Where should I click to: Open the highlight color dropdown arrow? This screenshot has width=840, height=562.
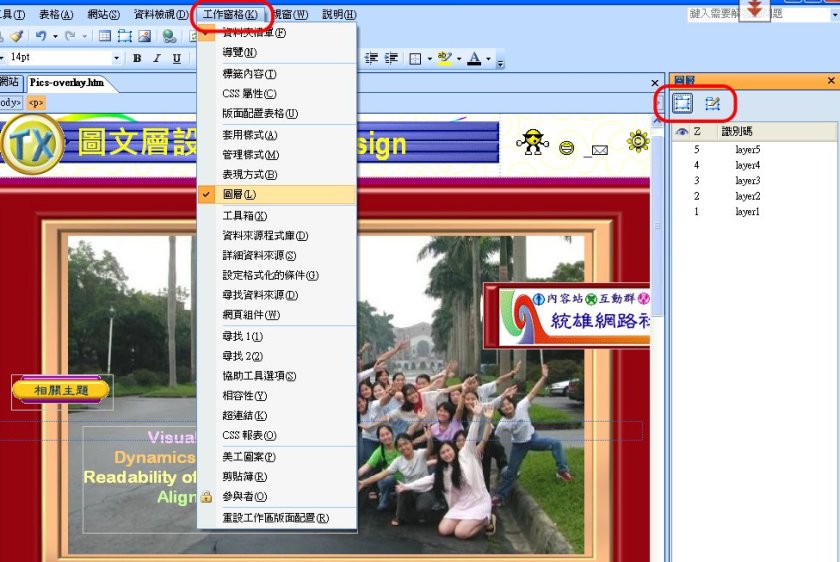click(458, 59)
